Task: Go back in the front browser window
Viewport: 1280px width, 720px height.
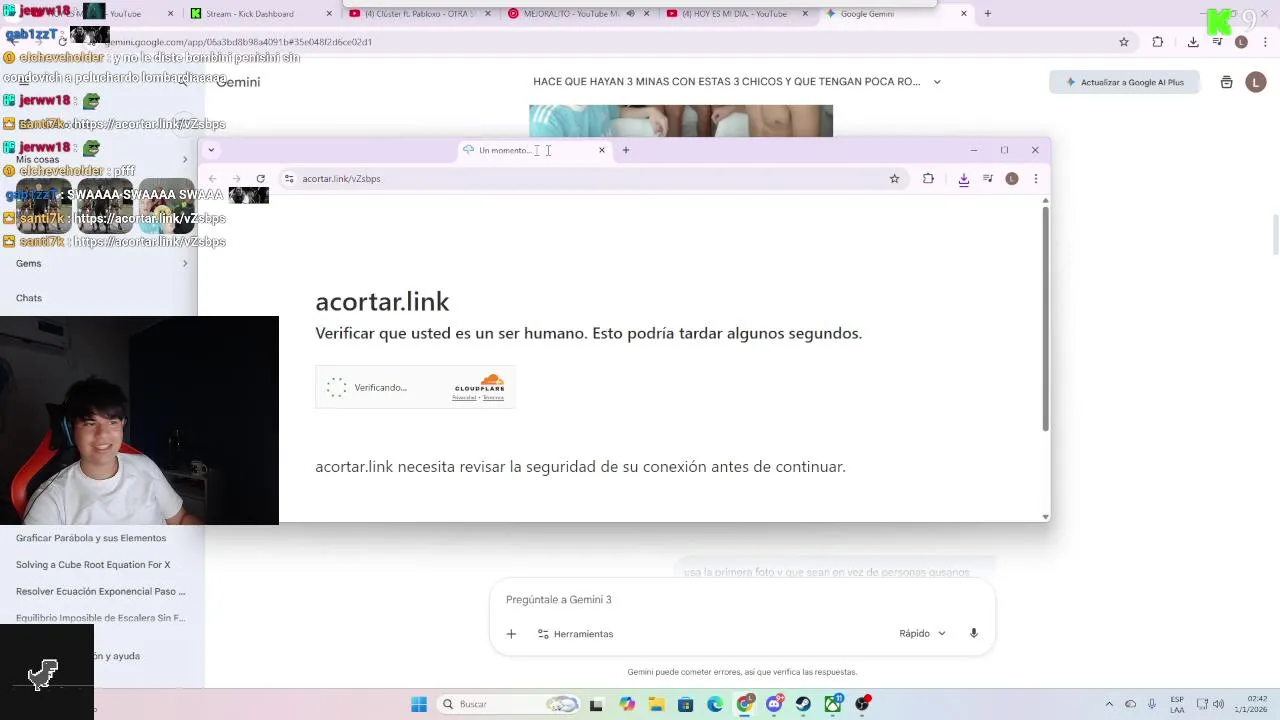Action: (x=212, y=179)
